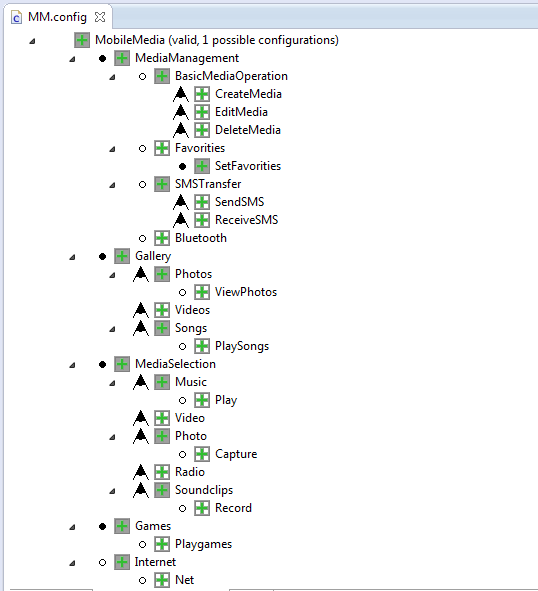Image resolution: width=538 pixels, height=591 pixels.
Task: Select the Play tree row
Action: pos(226,400)
